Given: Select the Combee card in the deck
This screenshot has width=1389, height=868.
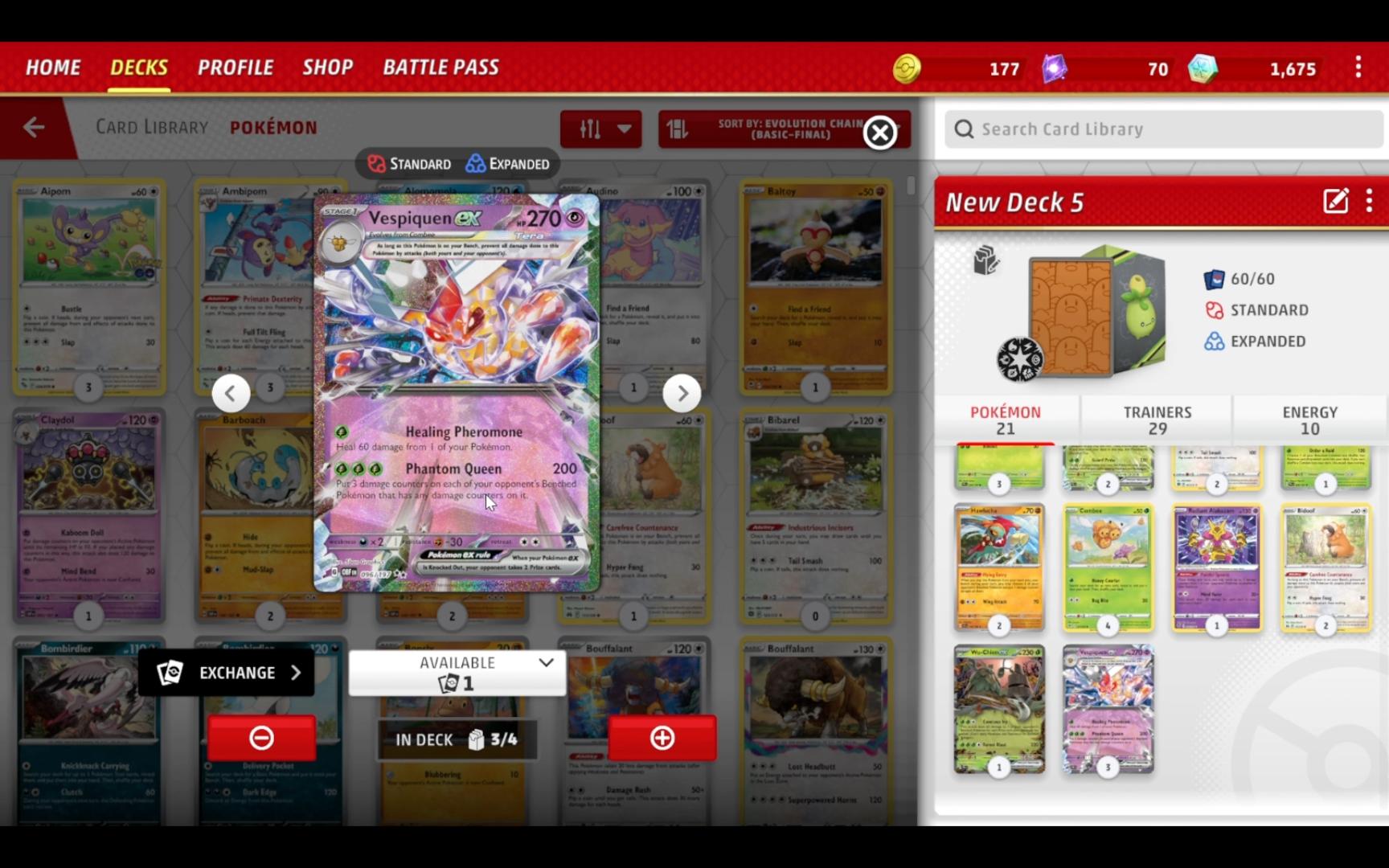Looking at the screenshot, I should [1108, 567].
